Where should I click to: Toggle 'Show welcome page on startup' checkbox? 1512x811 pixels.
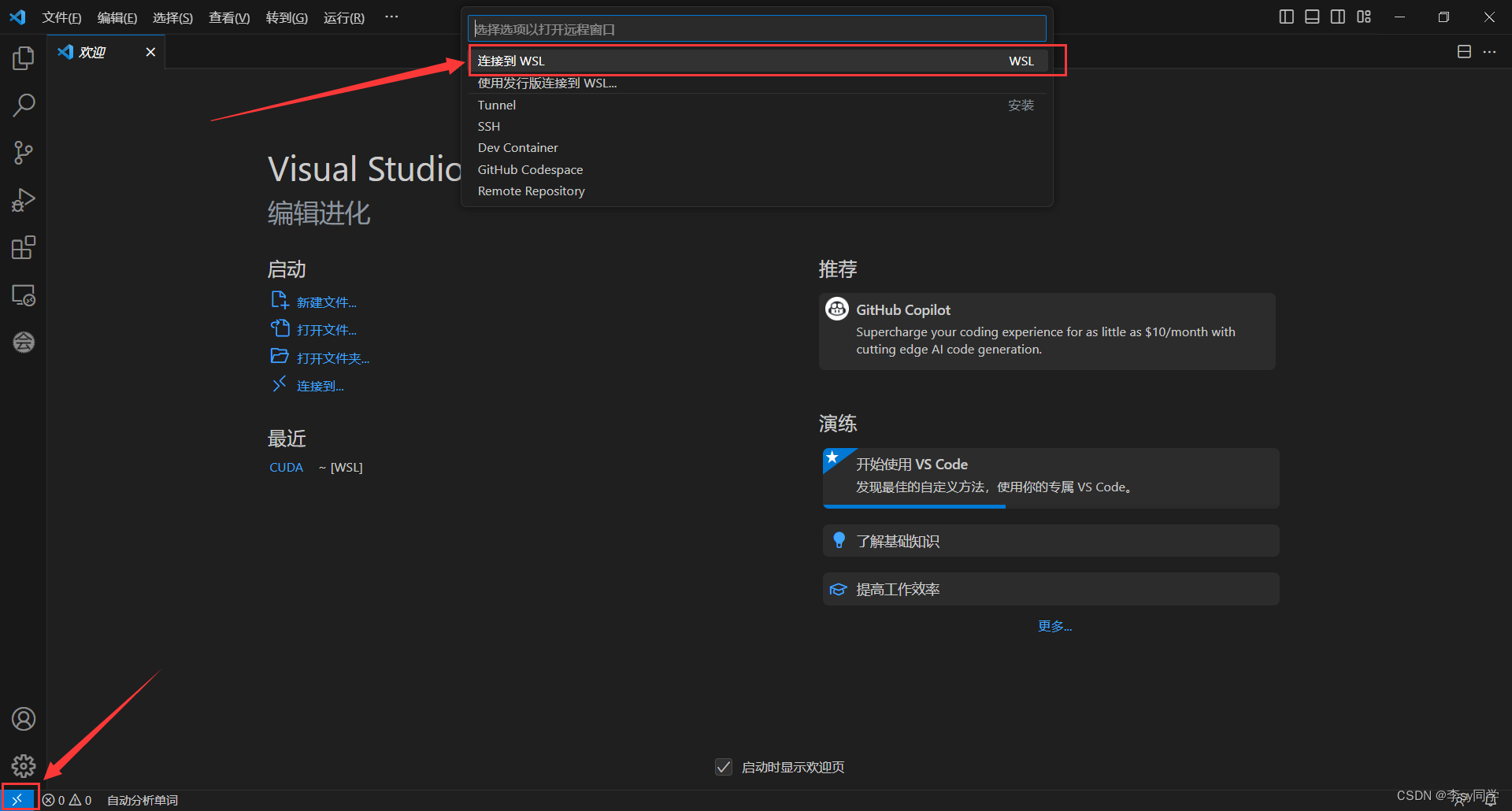pos(724,767)
